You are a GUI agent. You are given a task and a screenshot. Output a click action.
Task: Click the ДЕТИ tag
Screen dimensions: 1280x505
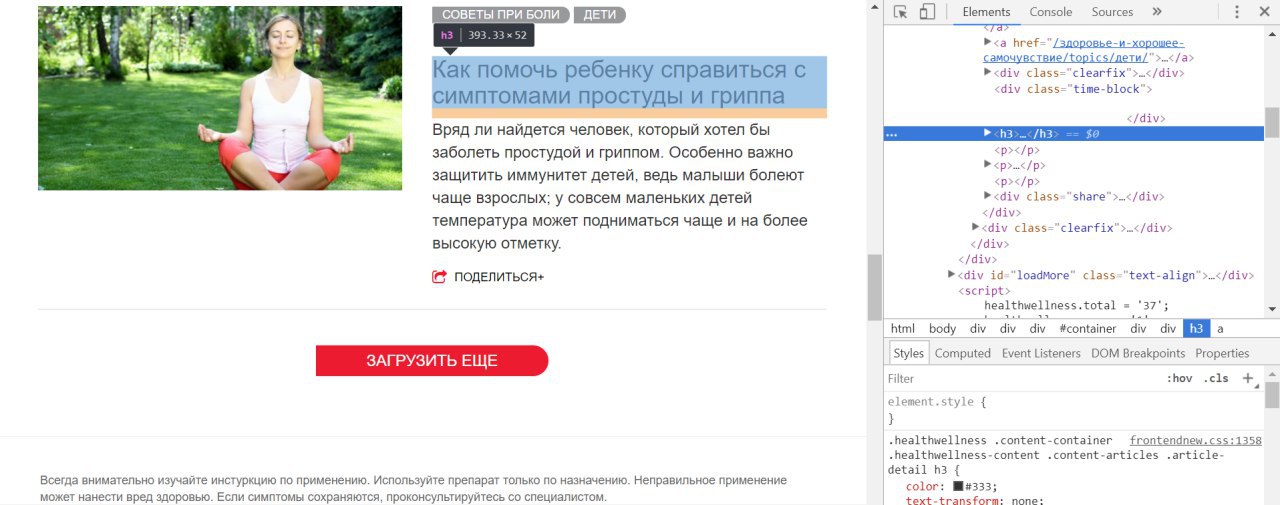[x=600, y=15]
